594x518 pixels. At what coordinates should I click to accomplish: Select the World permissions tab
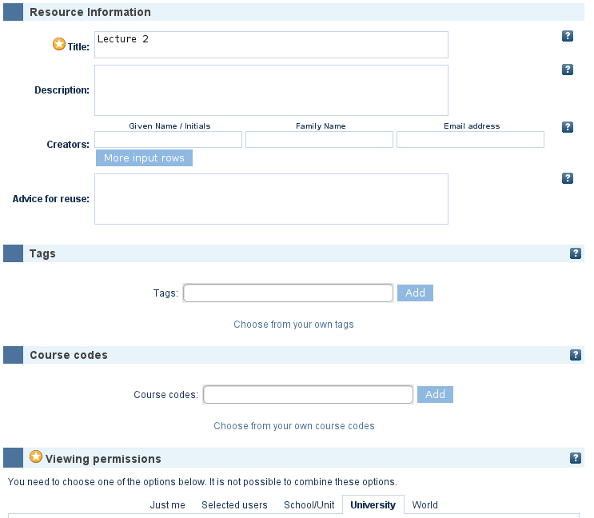pos(425,505)
